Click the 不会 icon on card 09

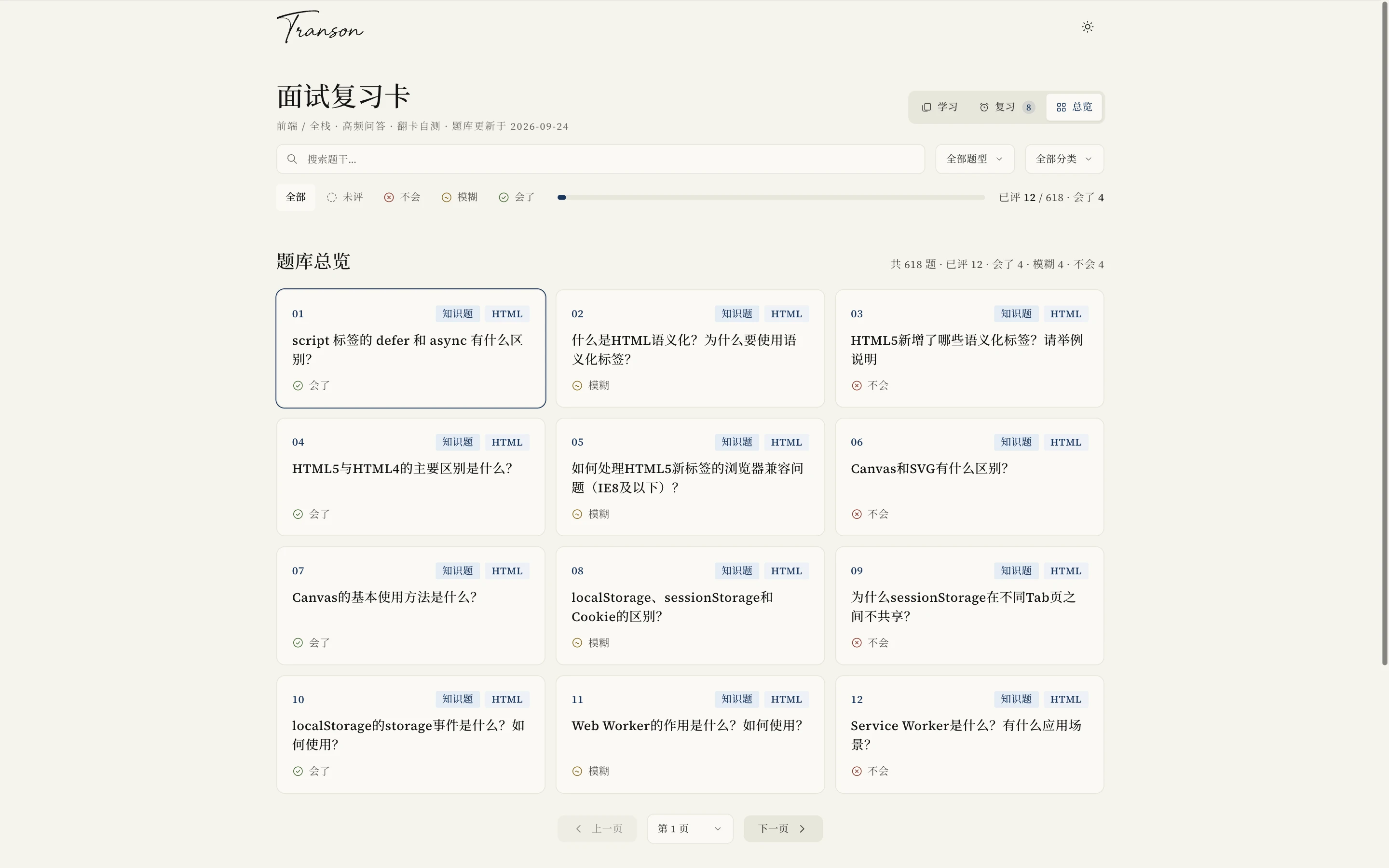pyautogui.click(x=857, y=643)
